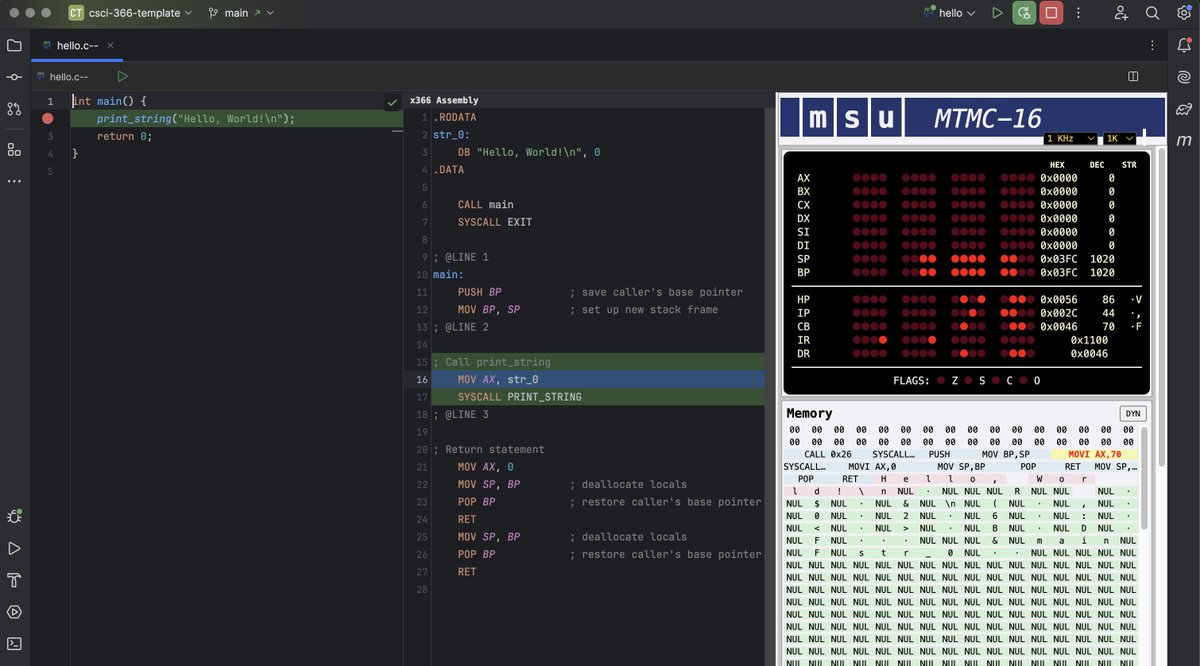Open the Terminal tool window

pos(14,644)
